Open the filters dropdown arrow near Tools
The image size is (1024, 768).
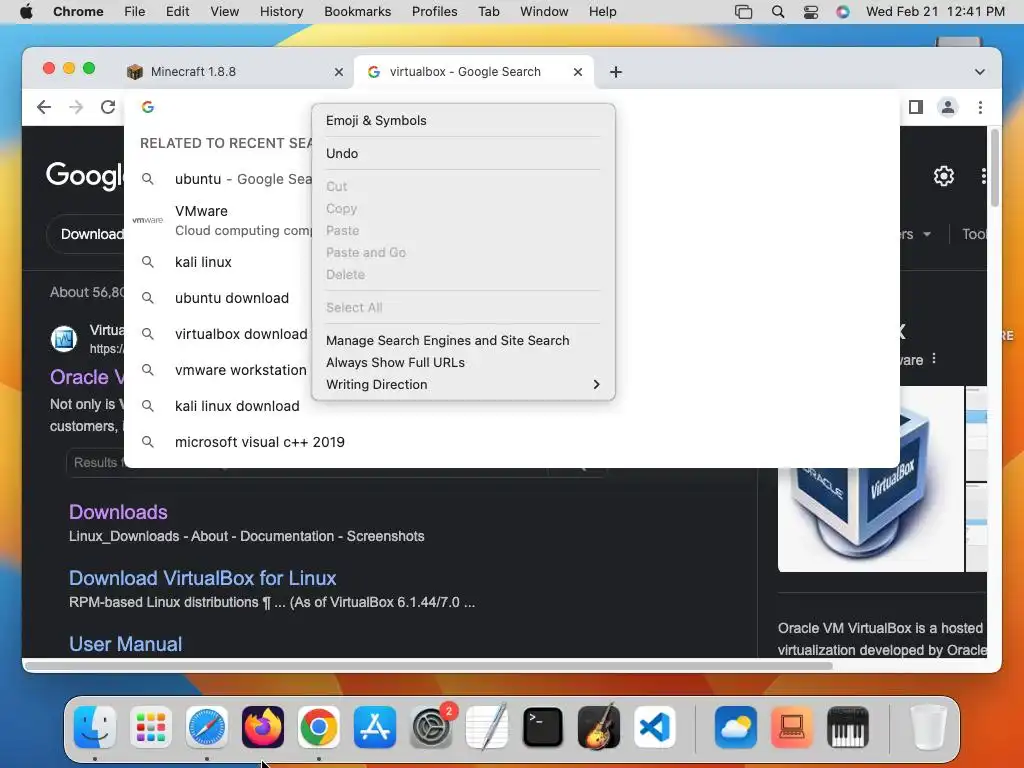click(927, 234)
